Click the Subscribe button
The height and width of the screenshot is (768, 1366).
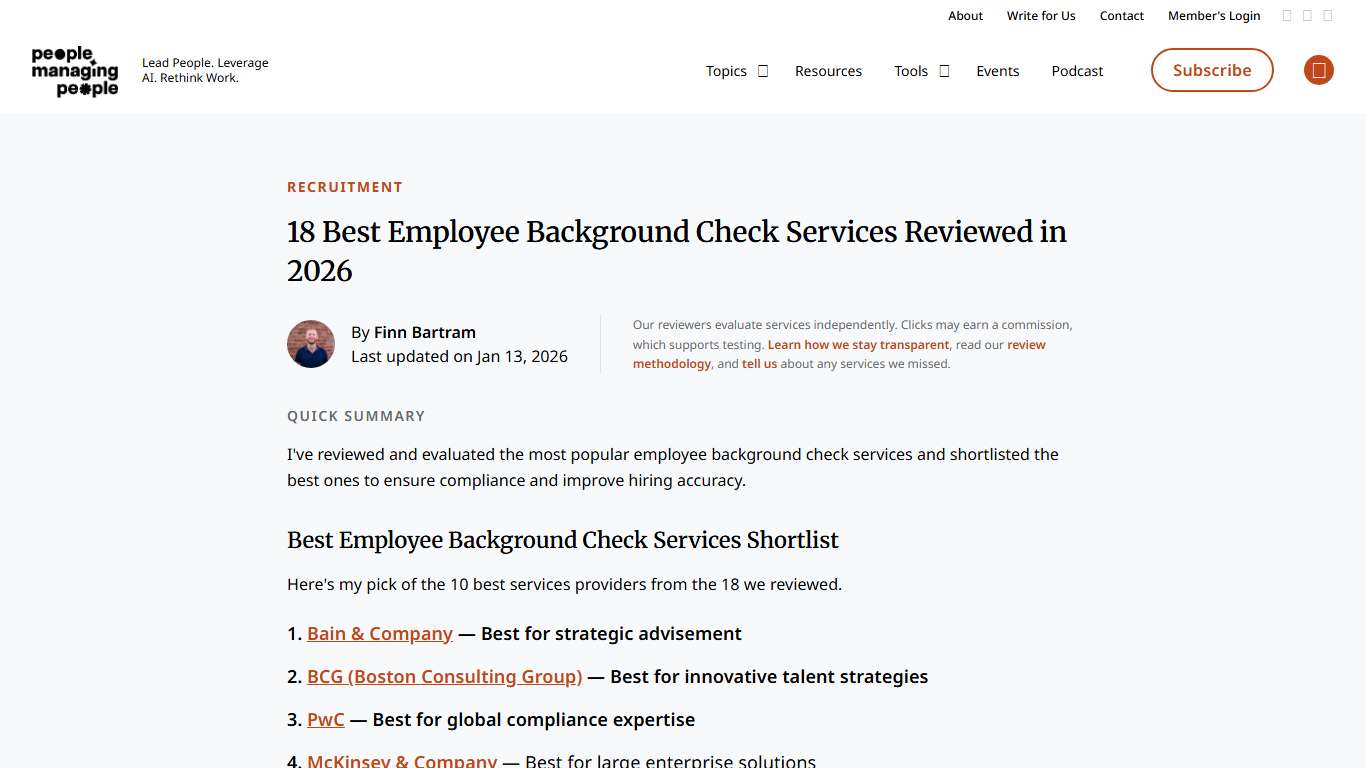coord(1212,70)
